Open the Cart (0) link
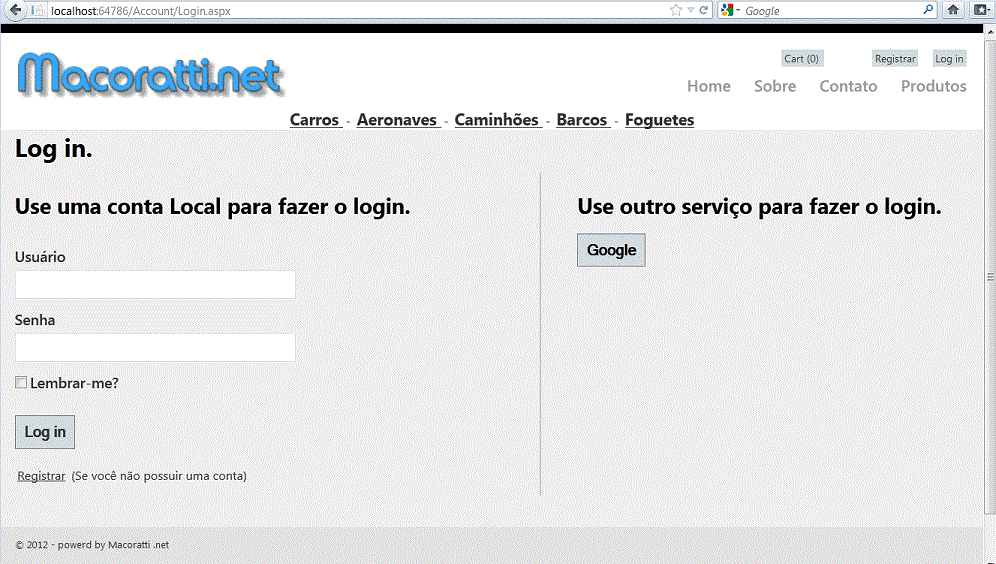996x564 pixels. pos(801,59)
